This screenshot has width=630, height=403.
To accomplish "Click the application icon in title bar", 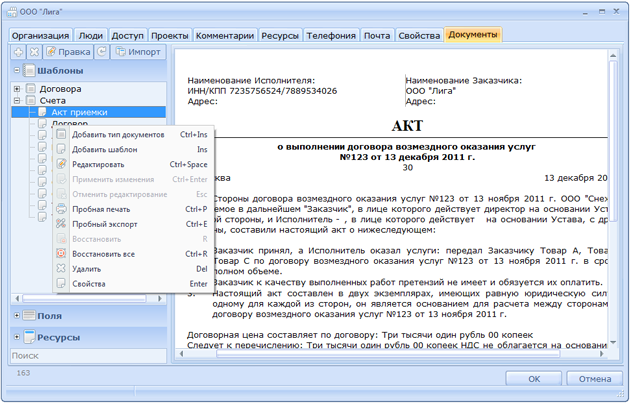I will 12,12.
